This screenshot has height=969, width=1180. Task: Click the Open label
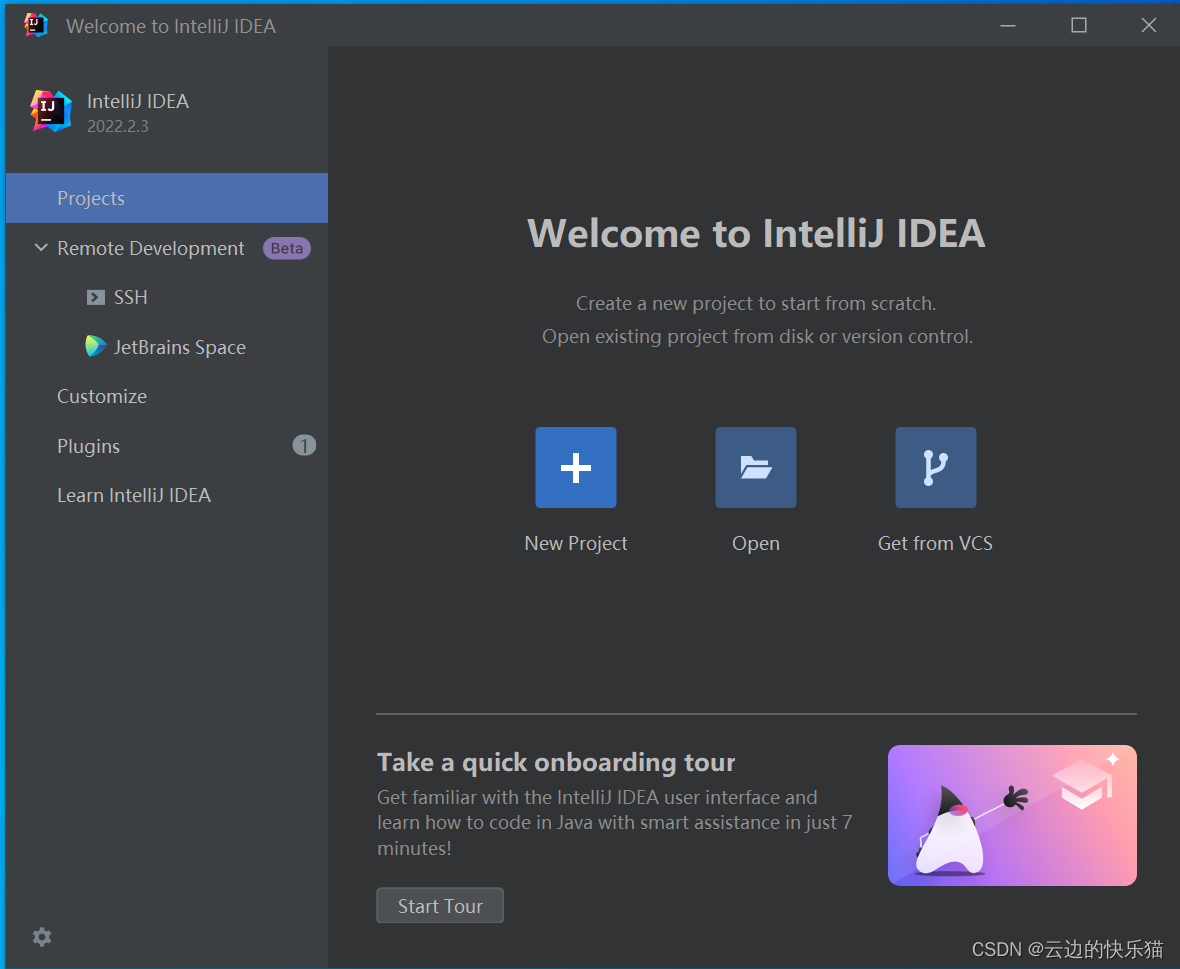click(756, 543)
